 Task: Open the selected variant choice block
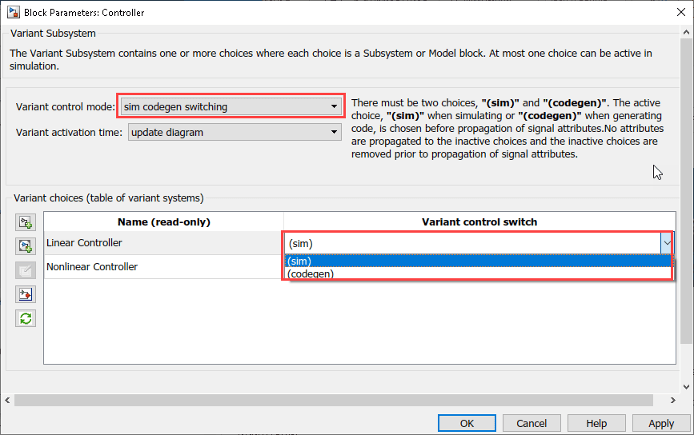25,294
